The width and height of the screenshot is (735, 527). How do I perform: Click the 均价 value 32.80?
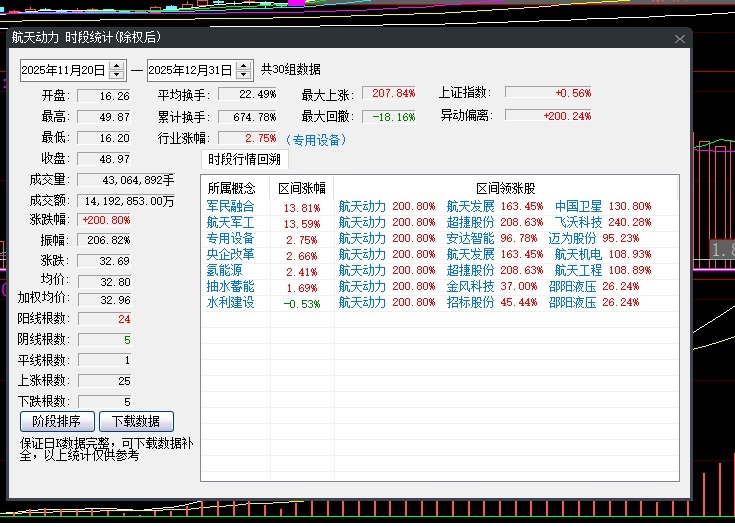(105, 282)
